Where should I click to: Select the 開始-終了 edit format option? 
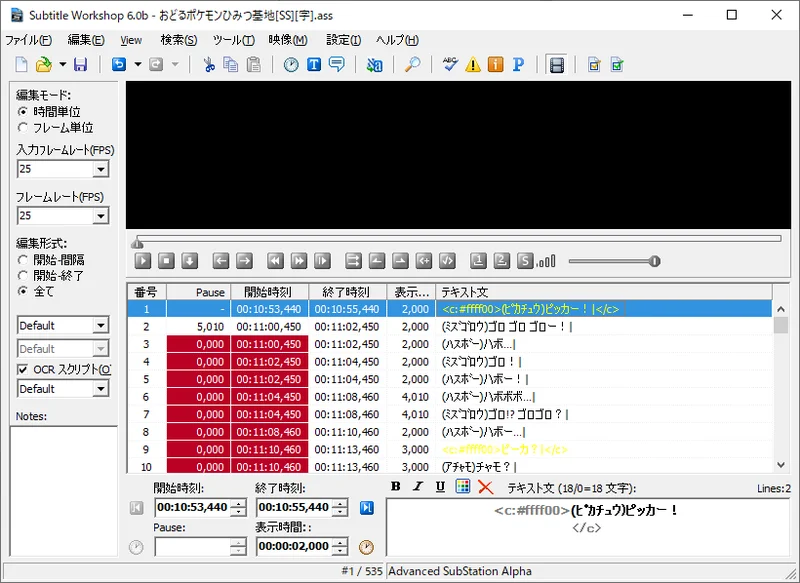pyautogui.click(x=23, y=276)
